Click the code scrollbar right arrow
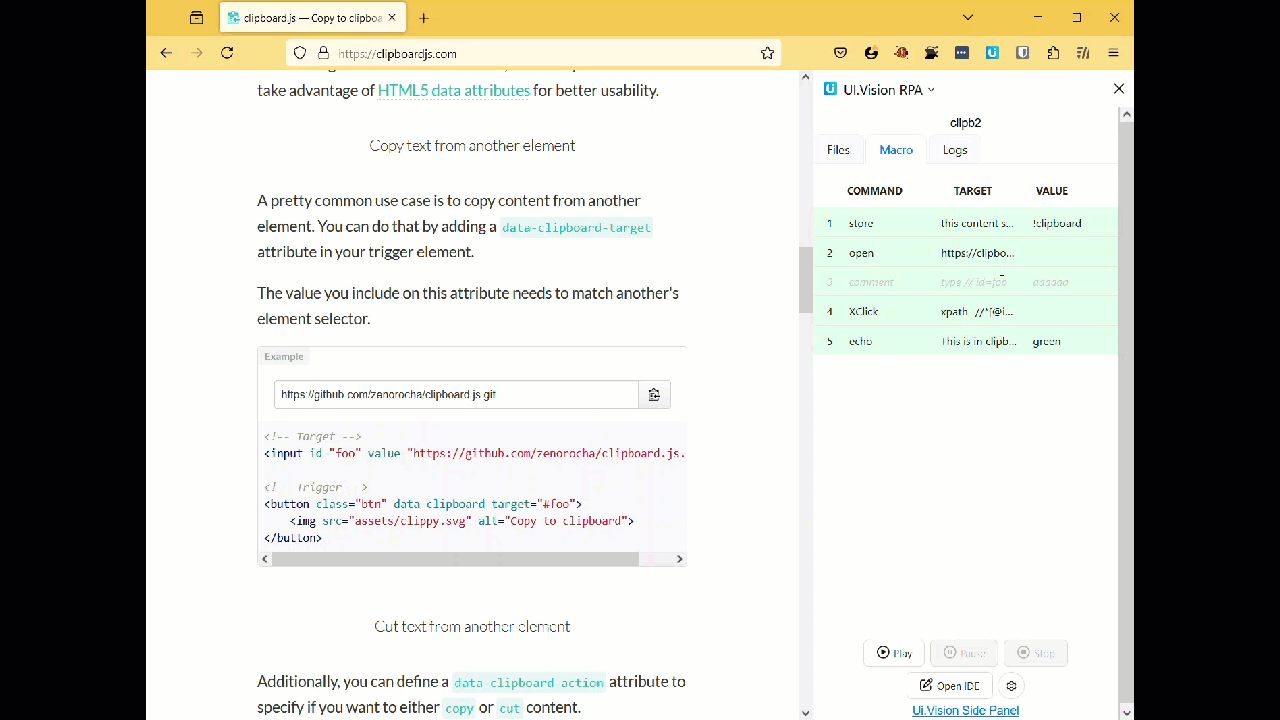The image size is (1280, 720). coord(680,559)
